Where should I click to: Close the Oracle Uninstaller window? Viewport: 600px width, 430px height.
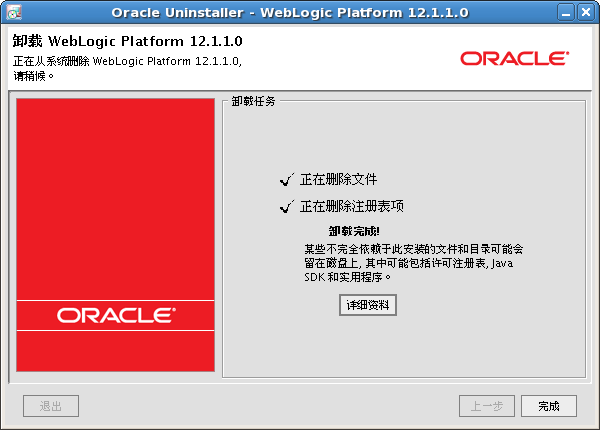[x=585, y=13]
